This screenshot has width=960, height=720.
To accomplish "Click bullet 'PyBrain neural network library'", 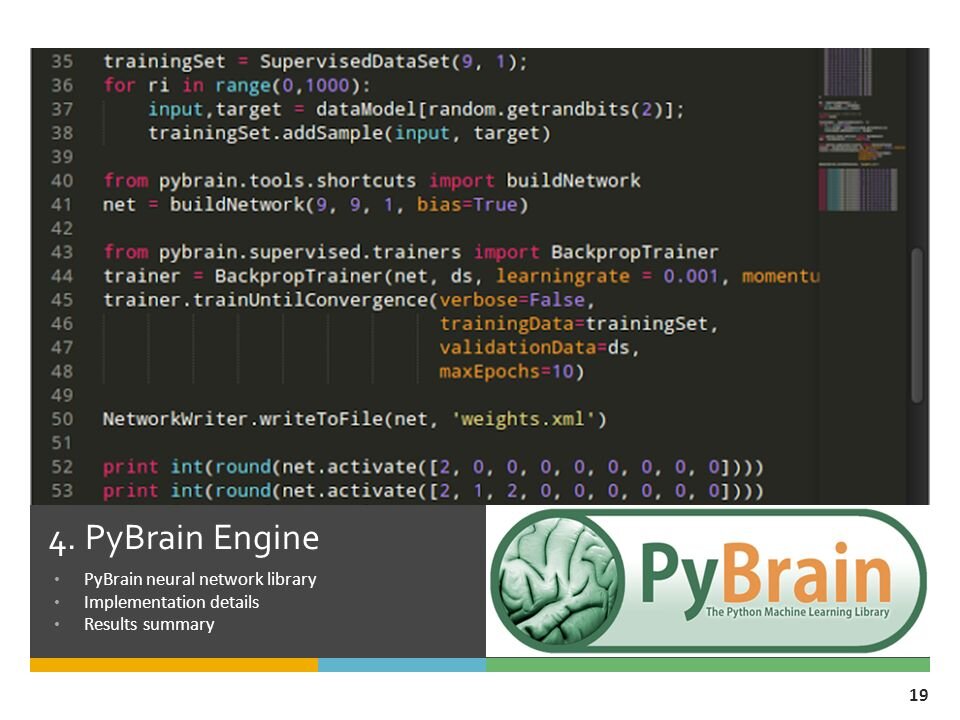I will (x=200, y=579).
